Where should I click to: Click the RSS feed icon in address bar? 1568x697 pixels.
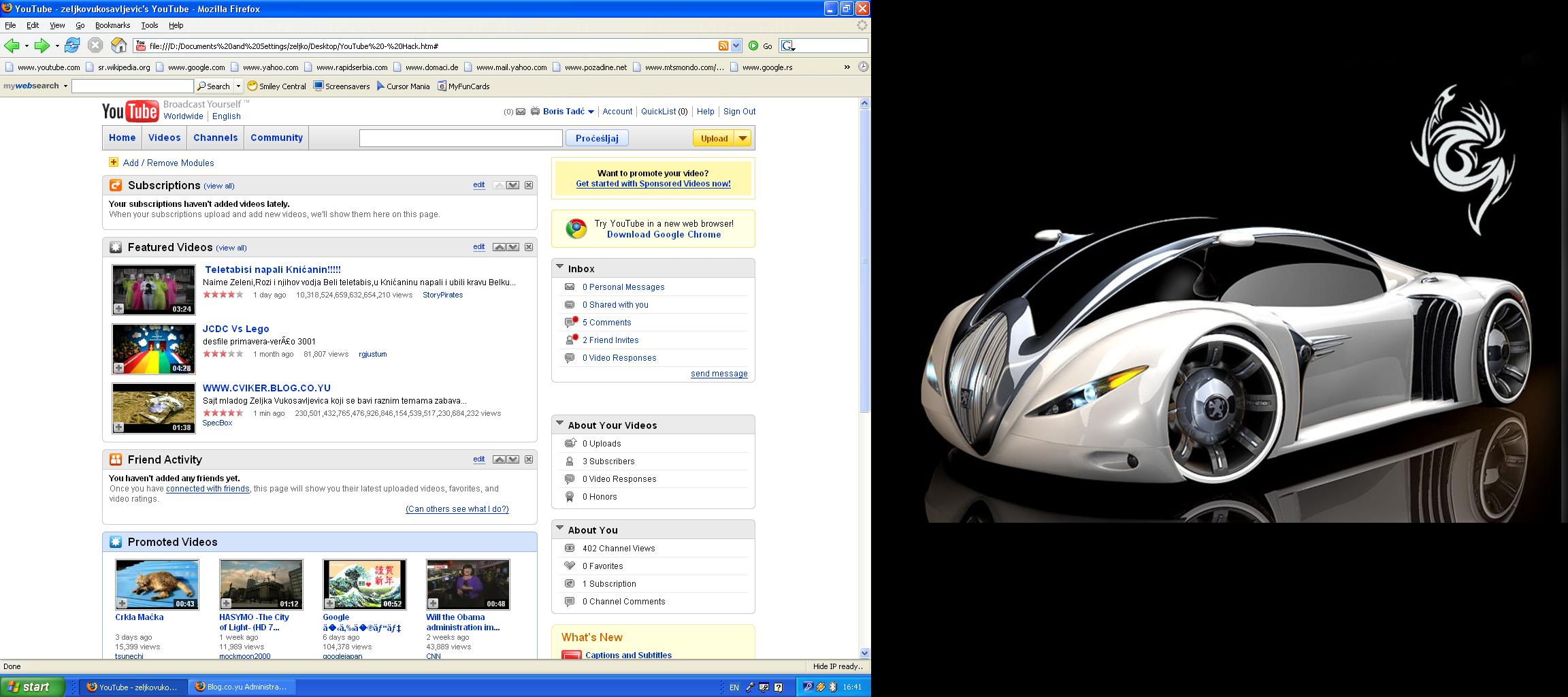click(x=723, y=46)
